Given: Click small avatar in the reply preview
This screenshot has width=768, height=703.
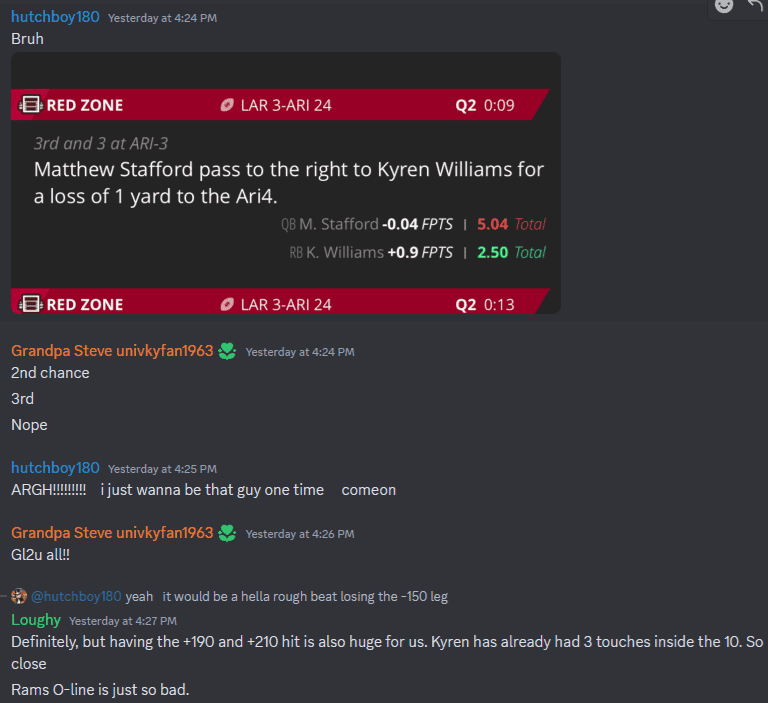Looking at the screenshot, I should (19, 596).
